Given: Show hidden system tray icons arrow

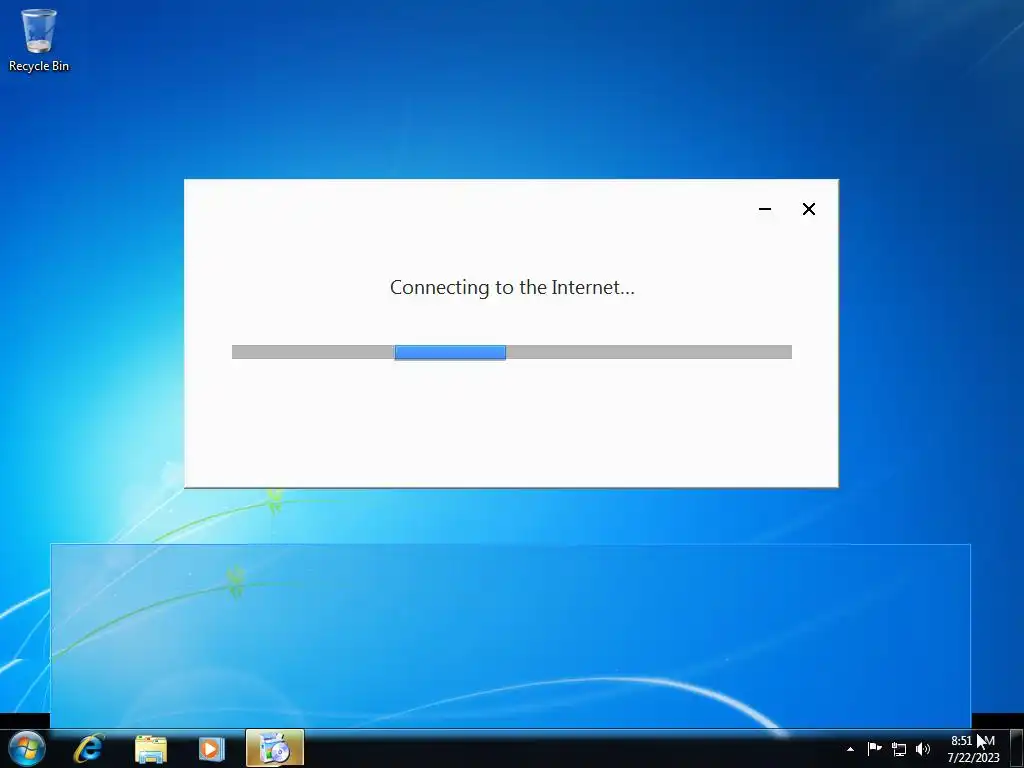Looking at the screenshot, I should coord(850,749).
